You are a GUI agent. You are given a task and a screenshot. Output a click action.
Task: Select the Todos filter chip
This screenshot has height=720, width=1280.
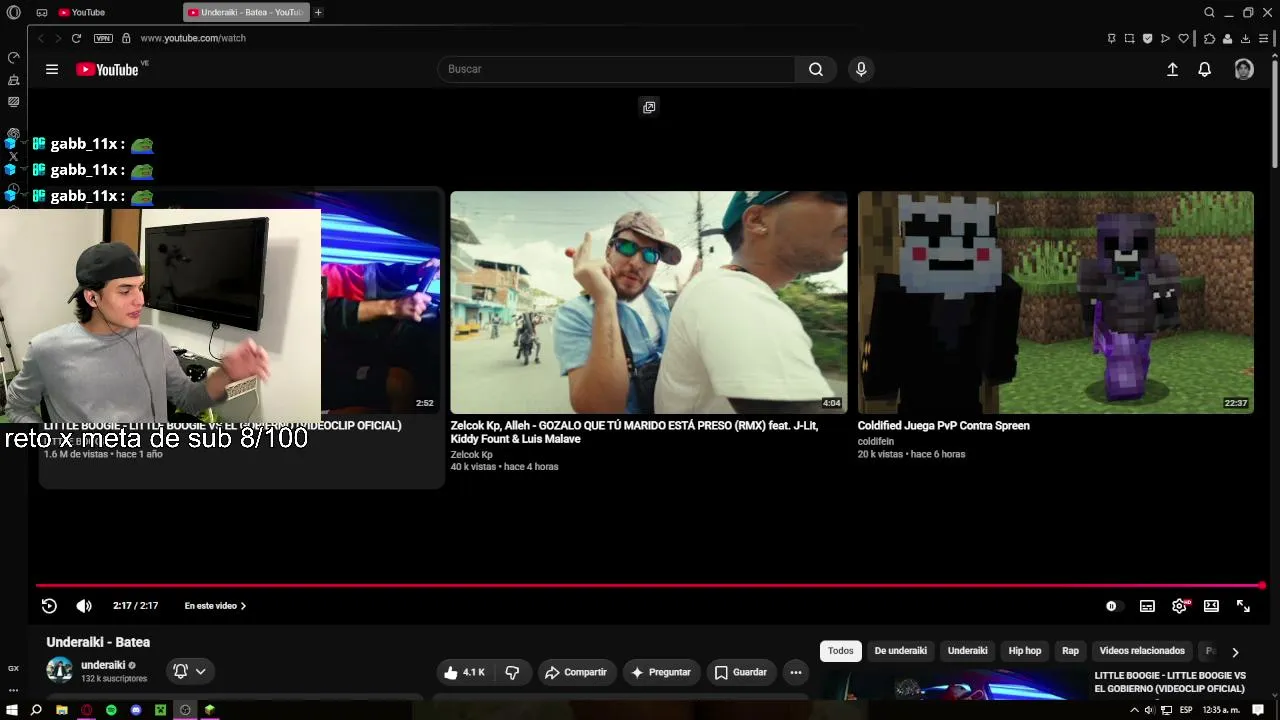[841, 651]
